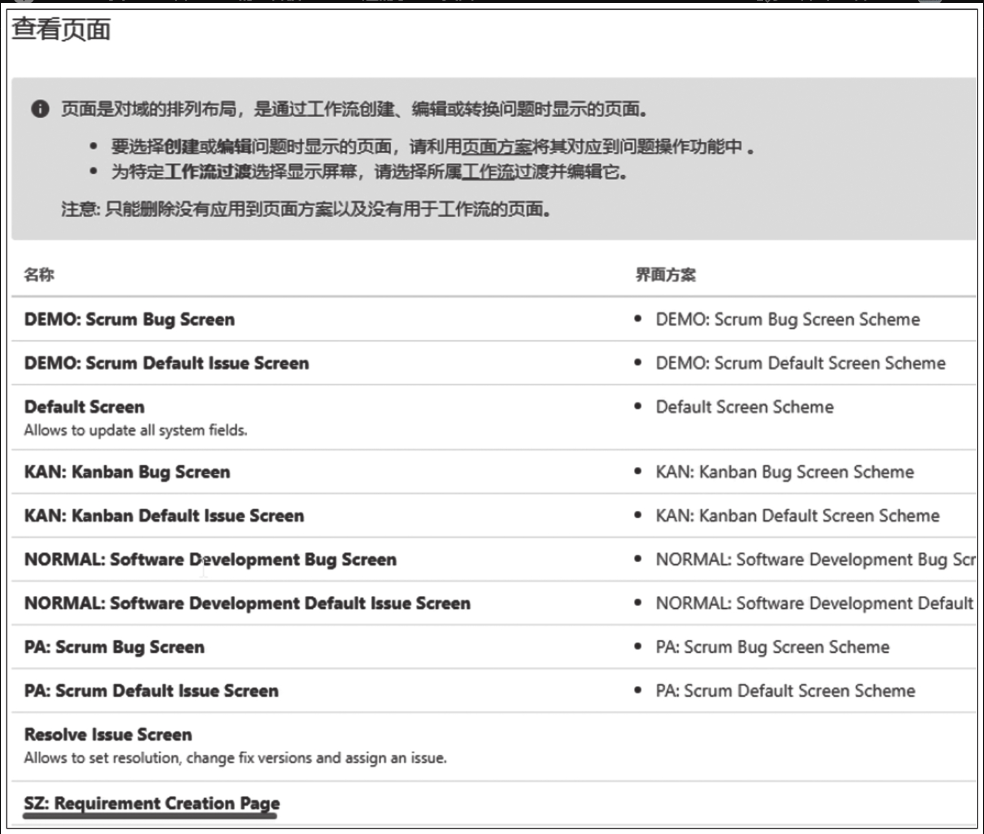Go to DEMO: Scrum Default Screen Scheme
The height and width of the screenshot is (834, 984).
800,363
